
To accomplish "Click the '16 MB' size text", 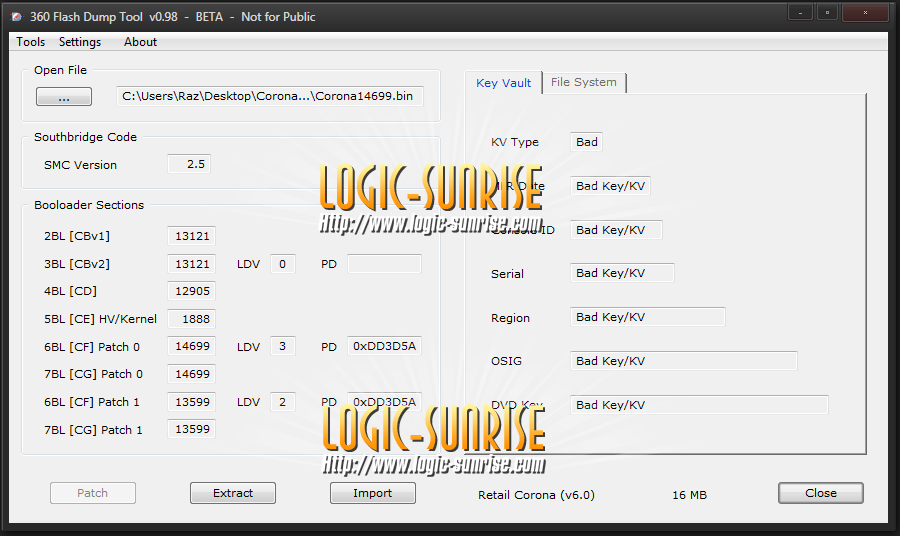I will coord(689,495).
